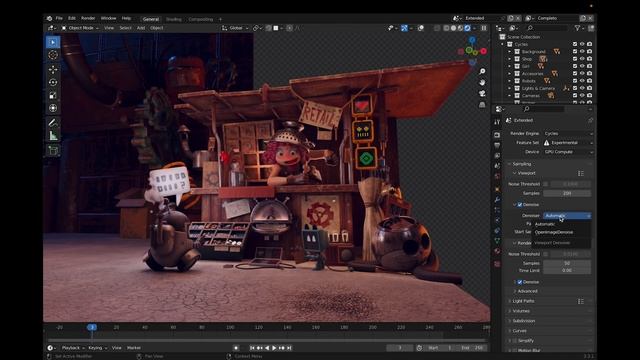640x360 pixels.
Task: Open the View Layer properties tab icon
Action: click(497, 156)
